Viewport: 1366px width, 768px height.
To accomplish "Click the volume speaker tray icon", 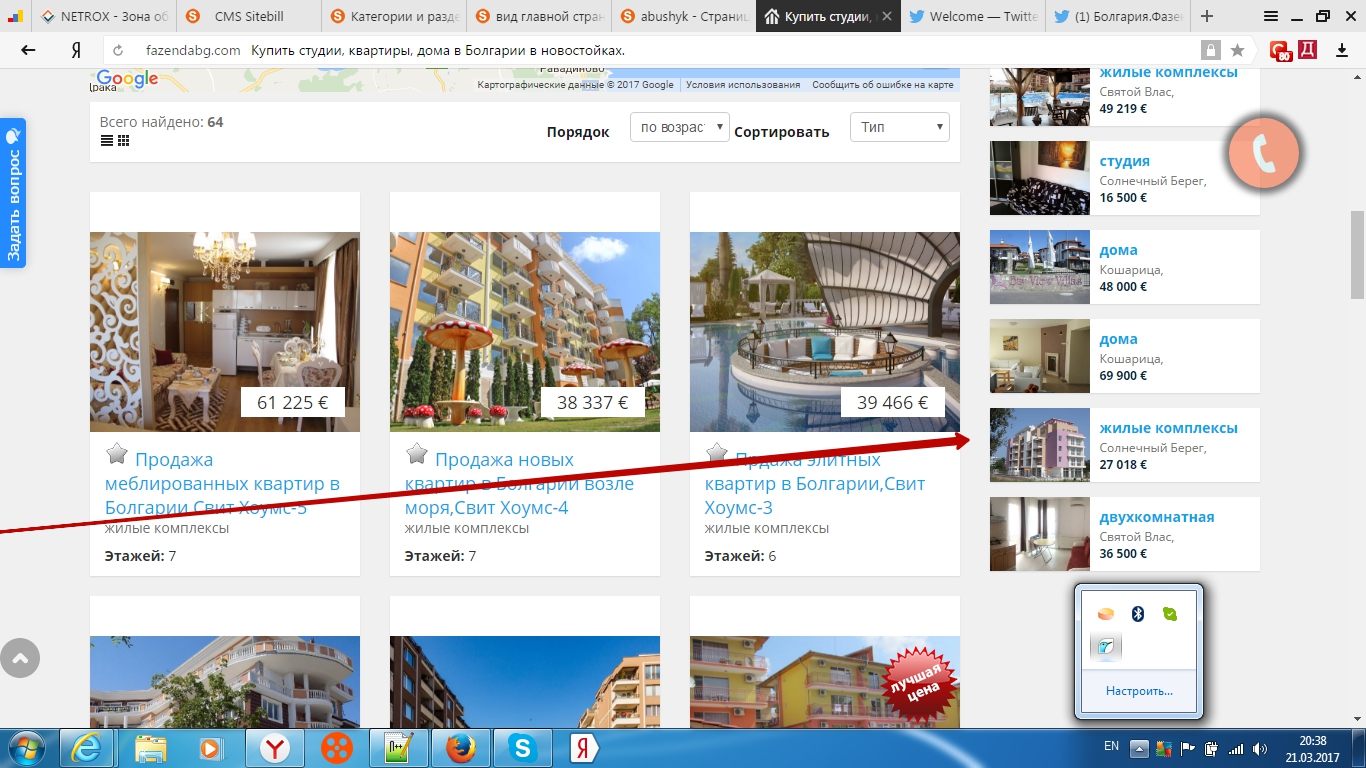I will pos(1259,748).
